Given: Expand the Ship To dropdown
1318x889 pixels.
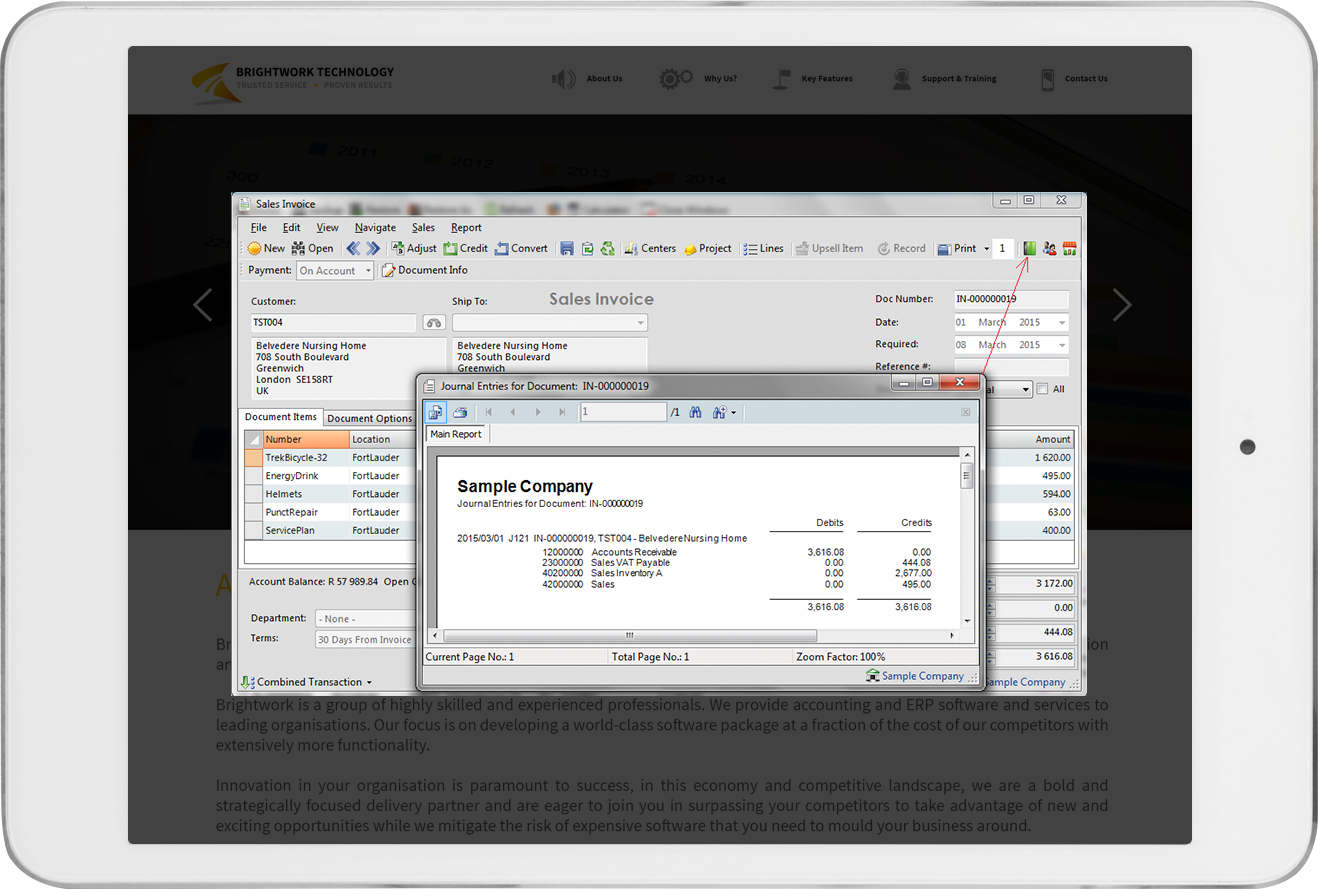Looking at the screenshot, I should 640,323.
